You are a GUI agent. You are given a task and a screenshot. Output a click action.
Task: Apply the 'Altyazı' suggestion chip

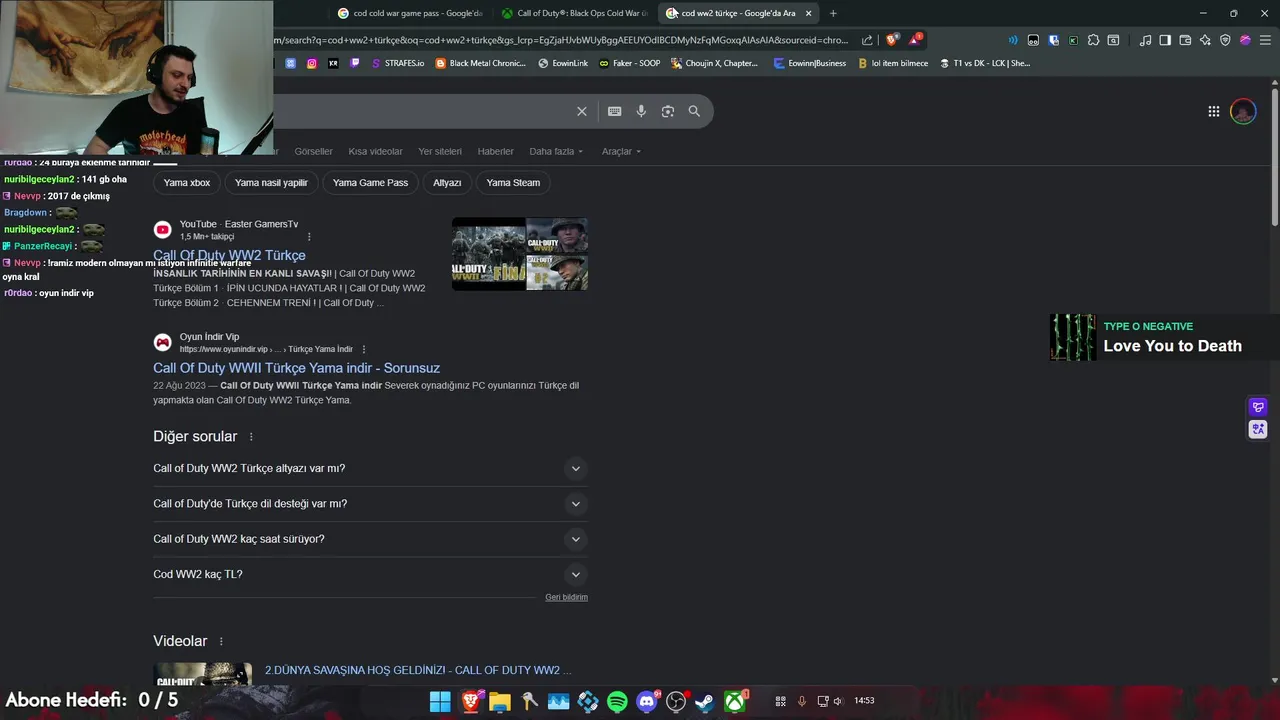(447, 183)
